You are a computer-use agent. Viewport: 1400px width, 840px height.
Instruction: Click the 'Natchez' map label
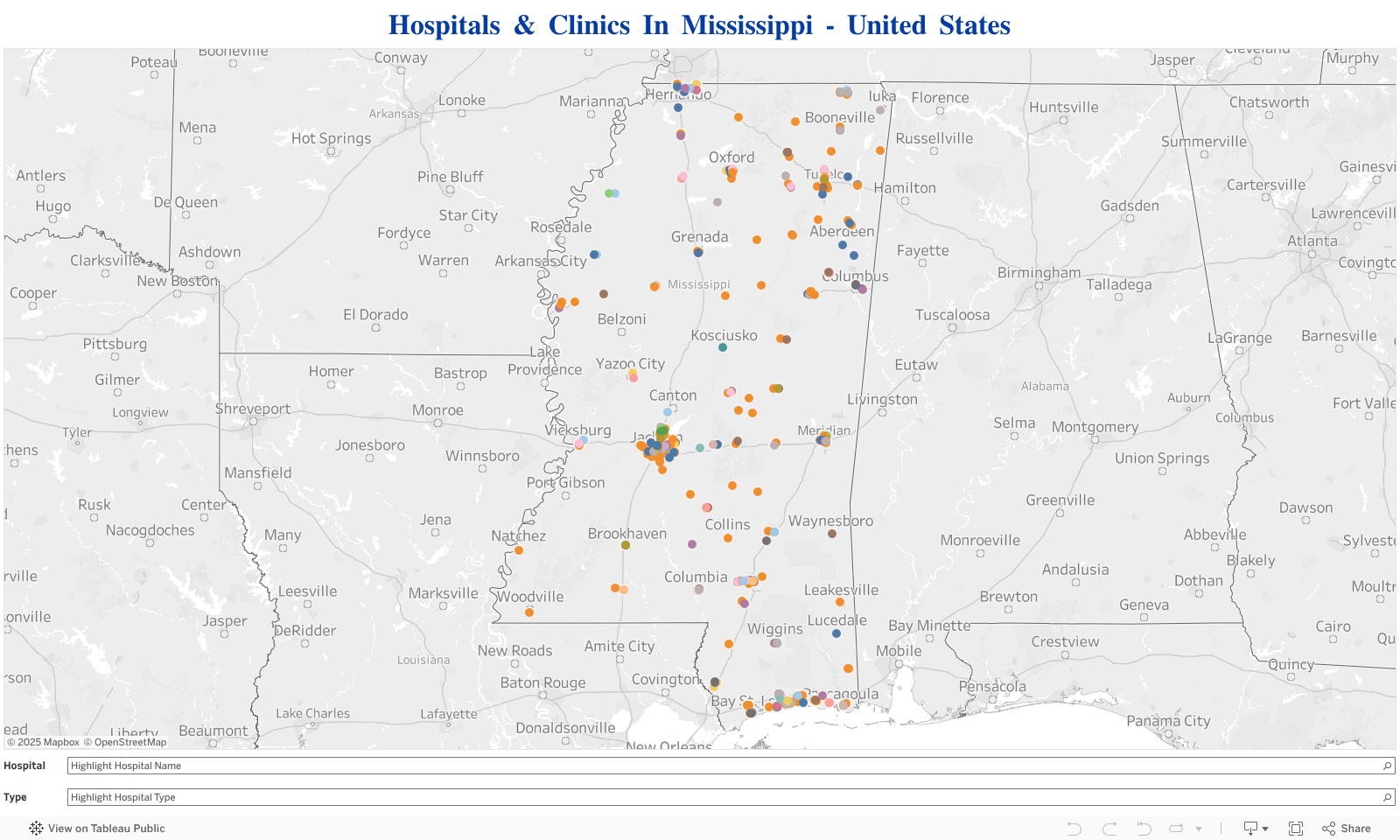coord(518,535)
